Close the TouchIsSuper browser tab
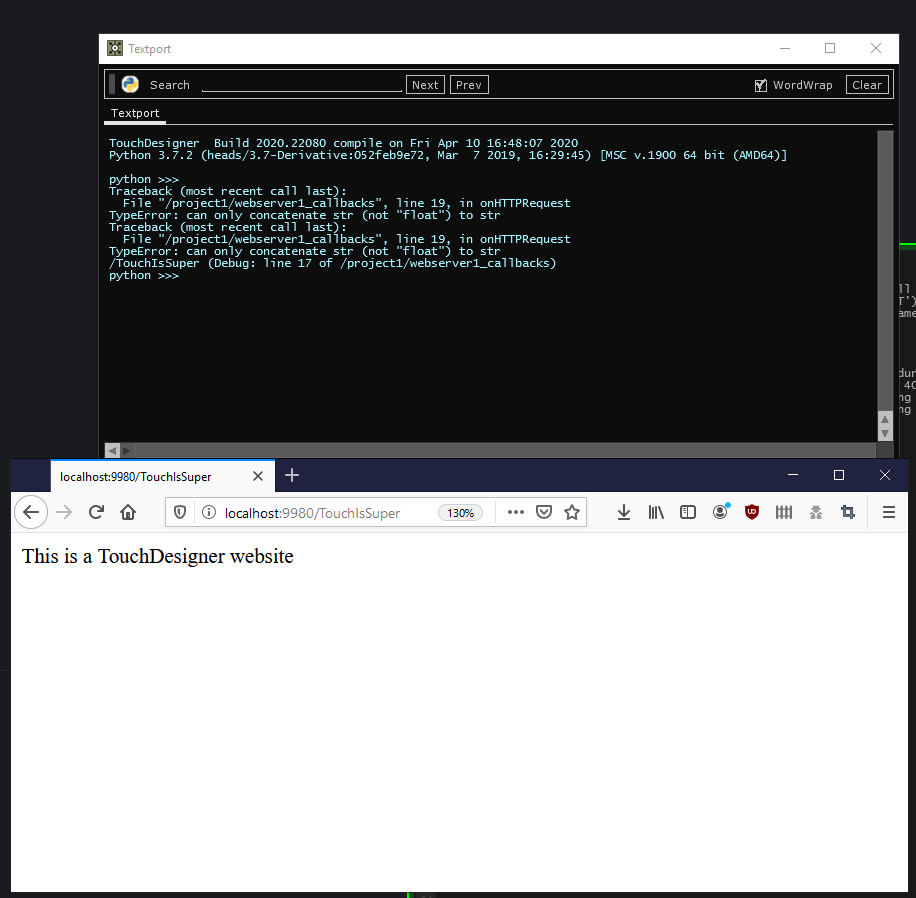This screenshot has width=916, height=898. click(258, 476)
